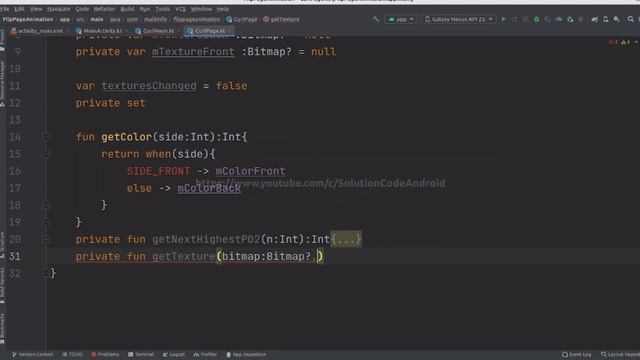Click texturesChanged variable on line 11
This screenshot has width=640, height=360.
tap(149, 86)
